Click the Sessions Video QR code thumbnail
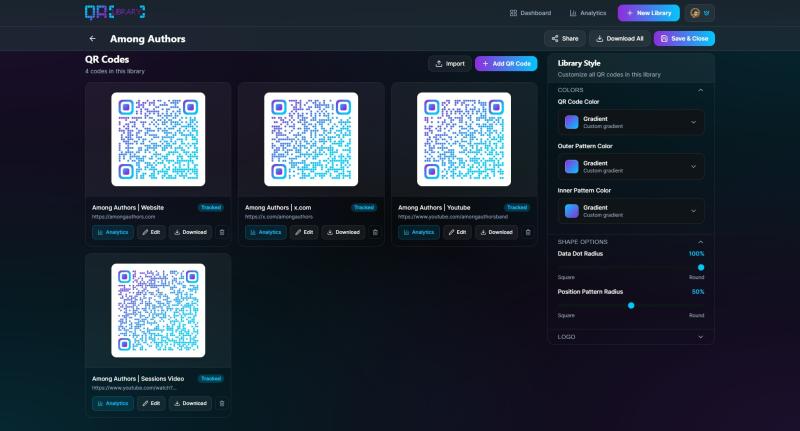Image resolution: width=800 pixels, height=431 pixels. point(158,310)
